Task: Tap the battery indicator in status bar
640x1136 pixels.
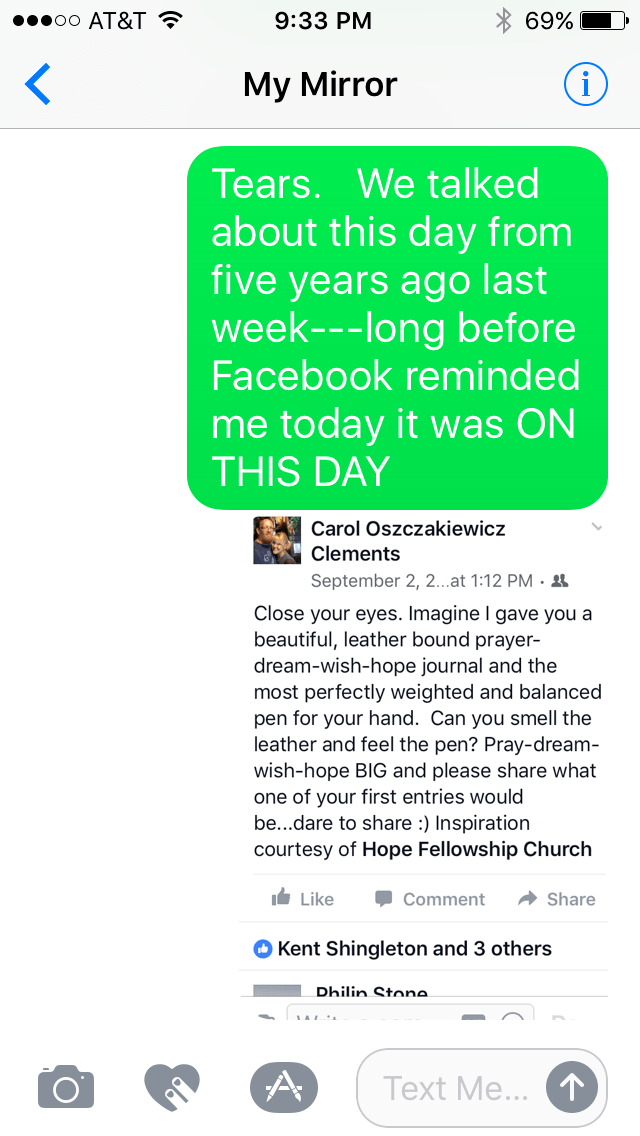Action: click(x=602, y=21)
